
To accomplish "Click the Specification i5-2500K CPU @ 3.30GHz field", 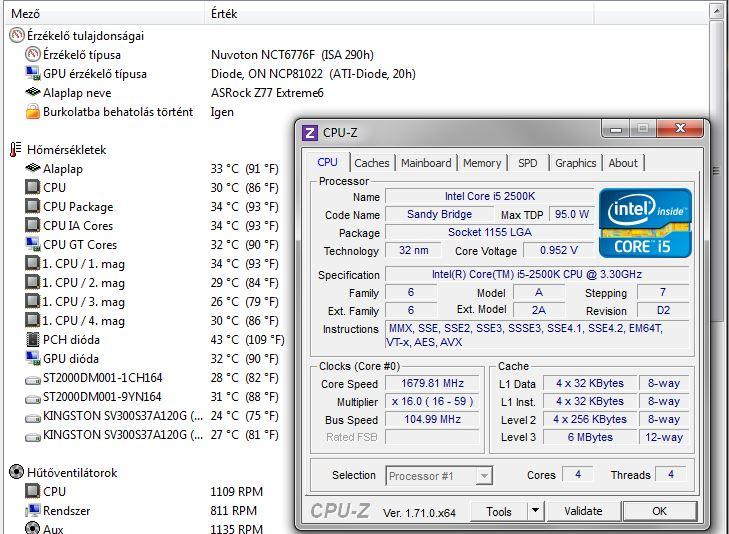I will (x=537, y=274).
